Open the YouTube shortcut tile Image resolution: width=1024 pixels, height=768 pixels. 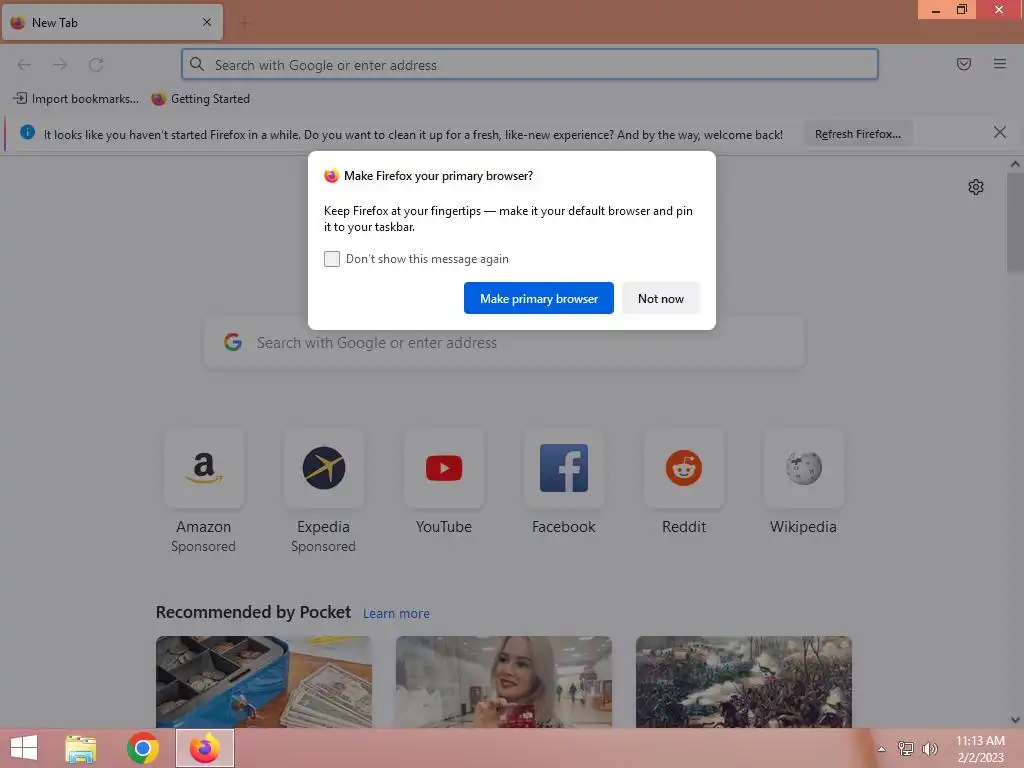pos(443,483)
